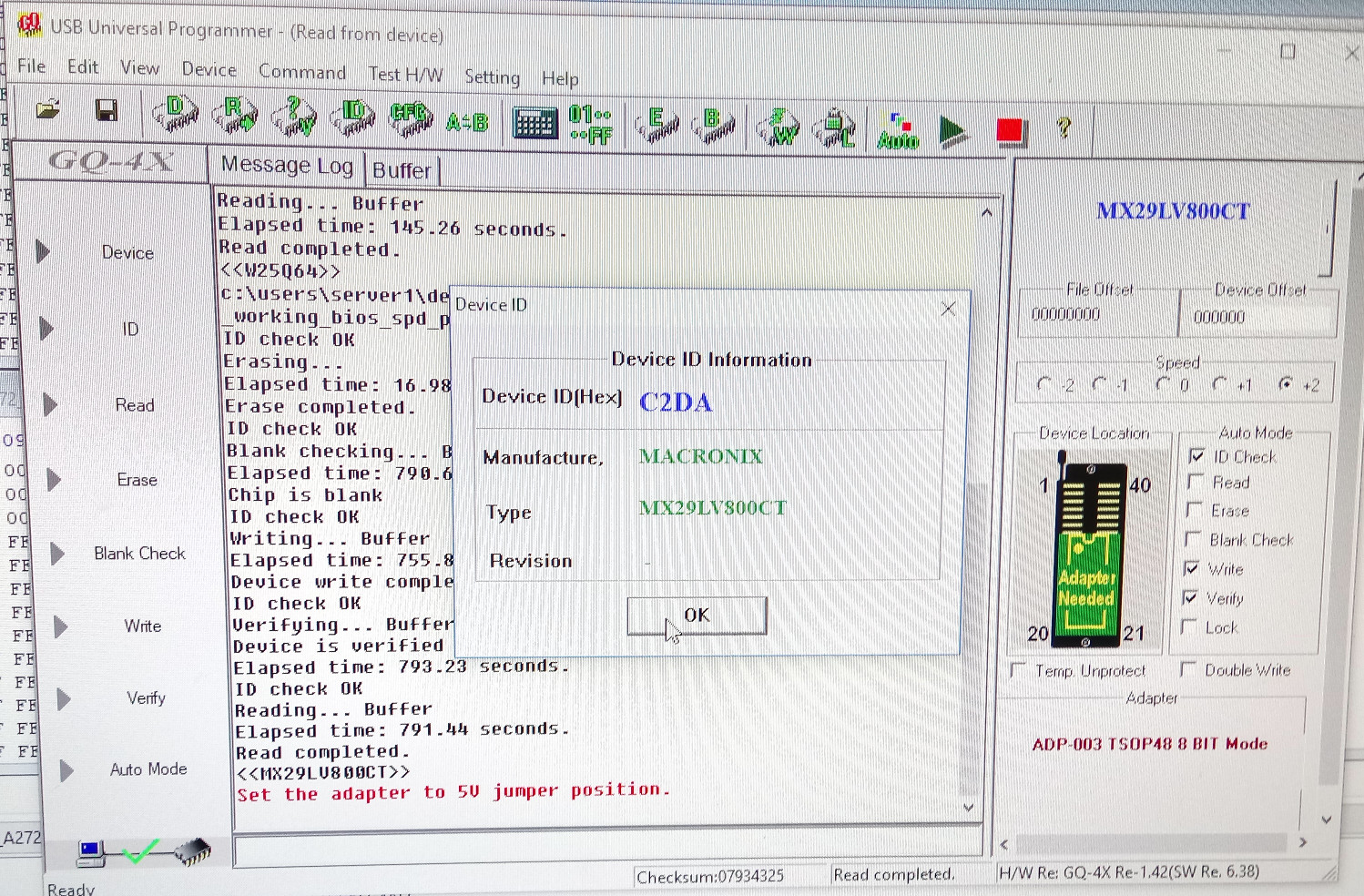The width and height of the screenshot is (1364, 896).
Task: Click the Erase (E) chip icon
Action: tap(656, 124)
